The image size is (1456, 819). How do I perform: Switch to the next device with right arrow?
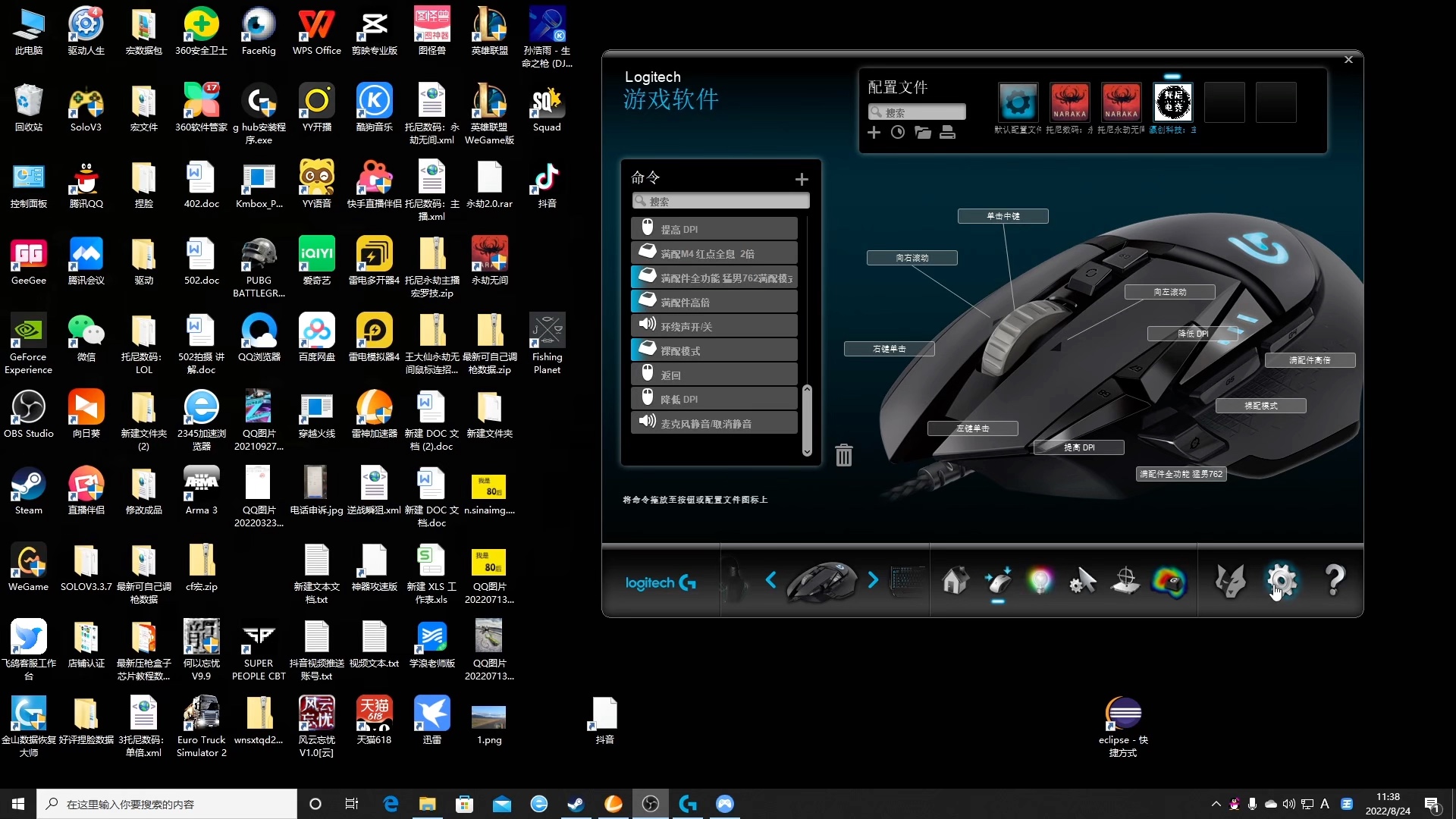point(873,580)
